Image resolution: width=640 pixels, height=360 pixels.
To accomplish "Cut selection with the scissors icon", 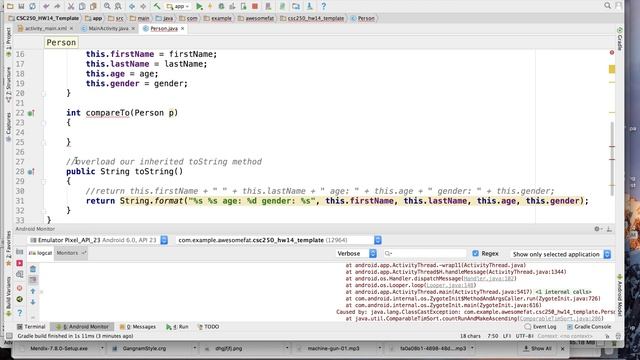I will pos(71,6).
